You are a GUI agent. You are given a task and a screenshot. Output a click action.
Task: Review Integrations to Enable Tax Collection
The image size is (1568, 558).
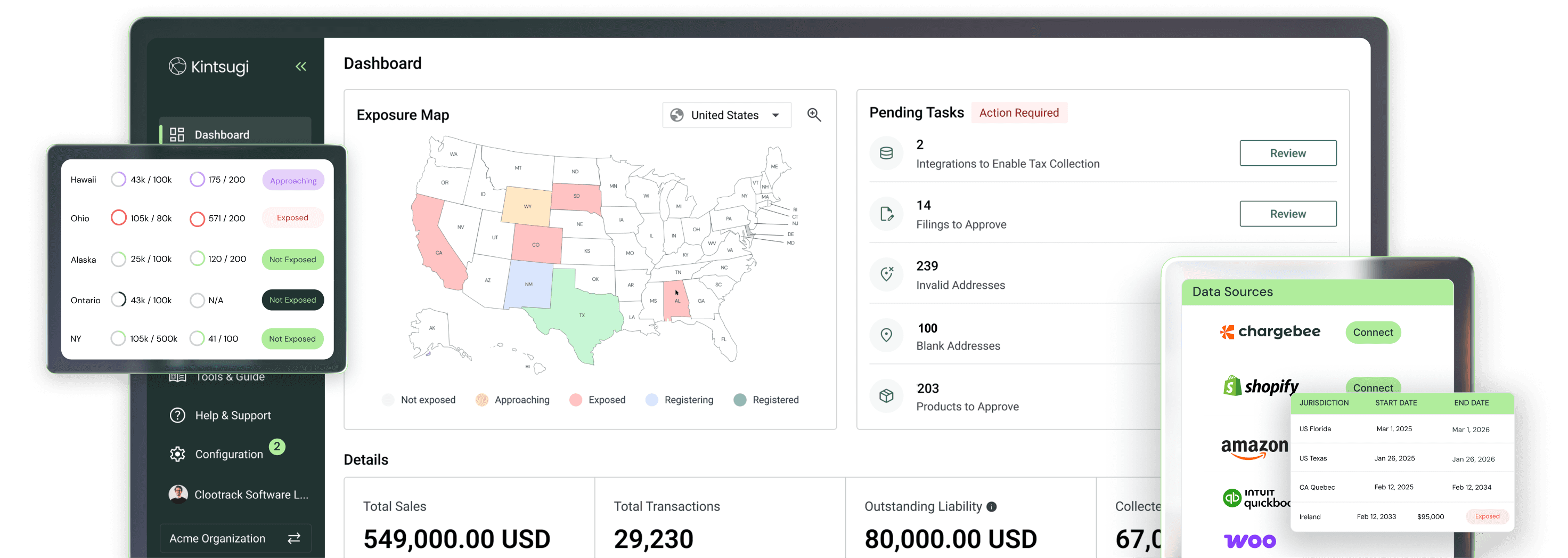pyautogui.click(x=1288, y=153)
